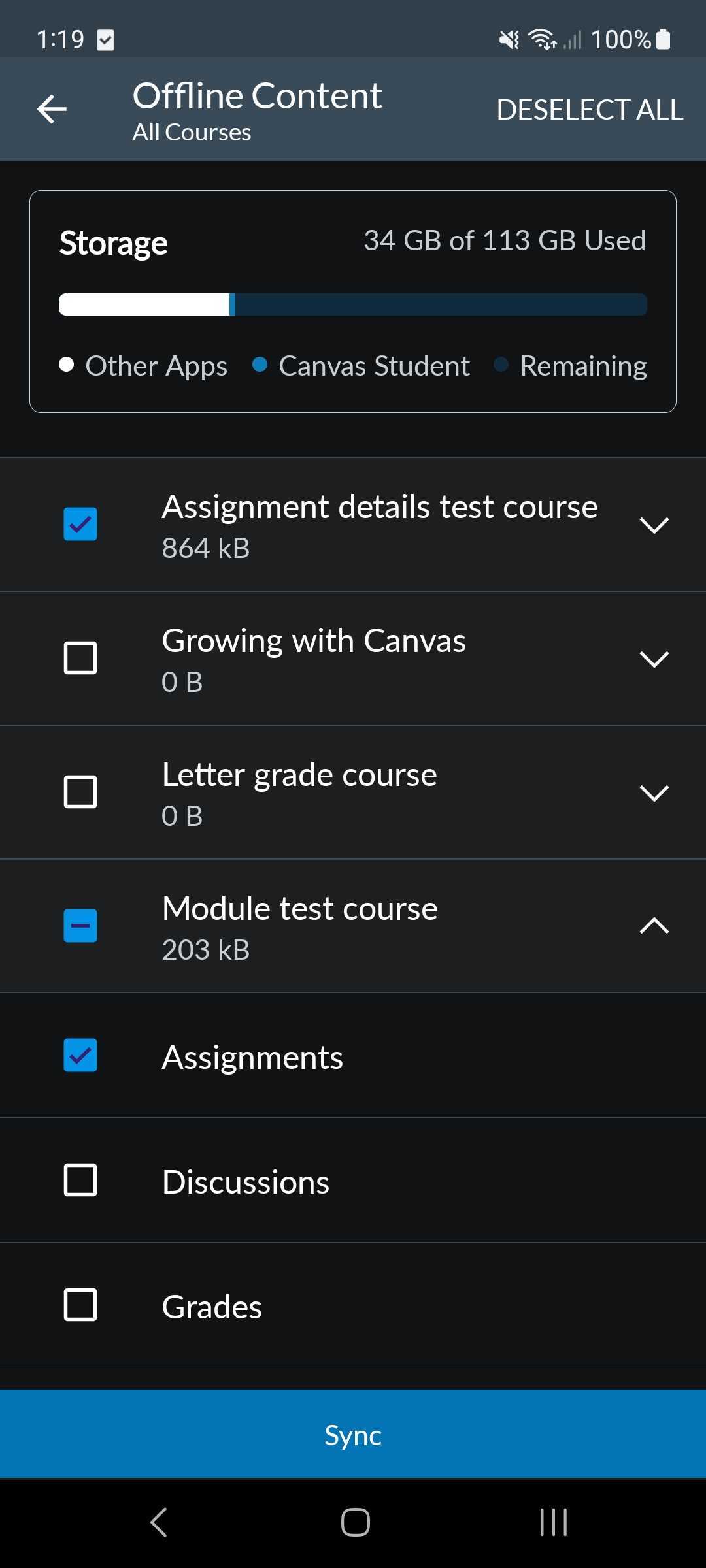Expand the Letter grade course details

click(656, 794)
